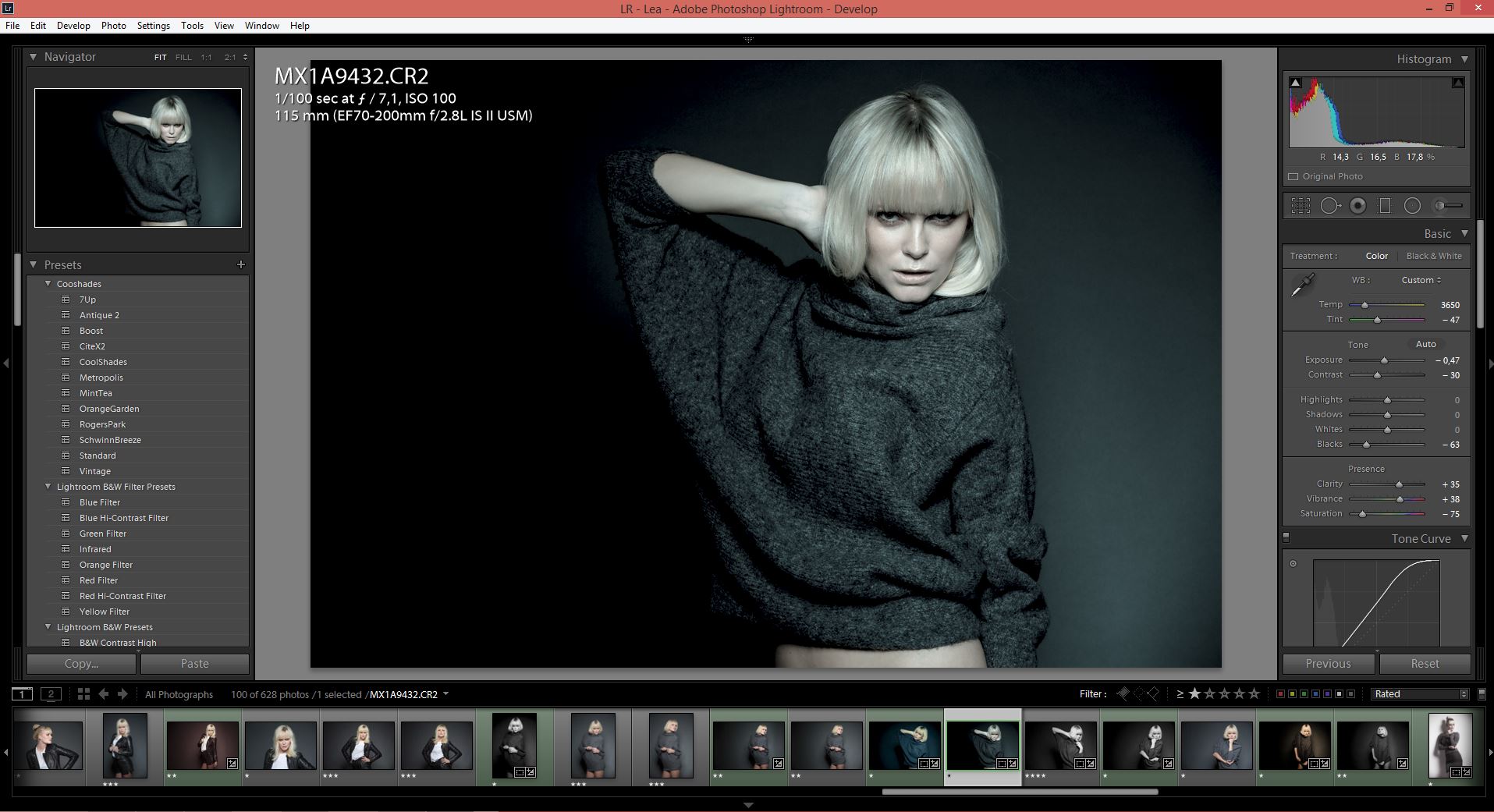Switch treatment to Black & White
Image resolution: width=1494 pixels, height=812 pixels.
[1434, 256]
